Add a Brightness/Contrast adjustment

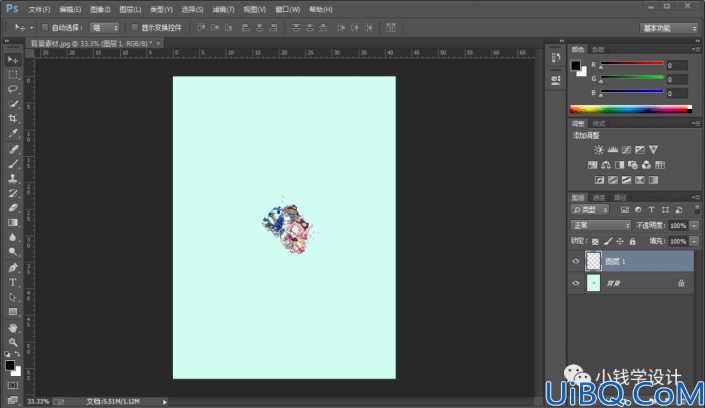(598, 150)
